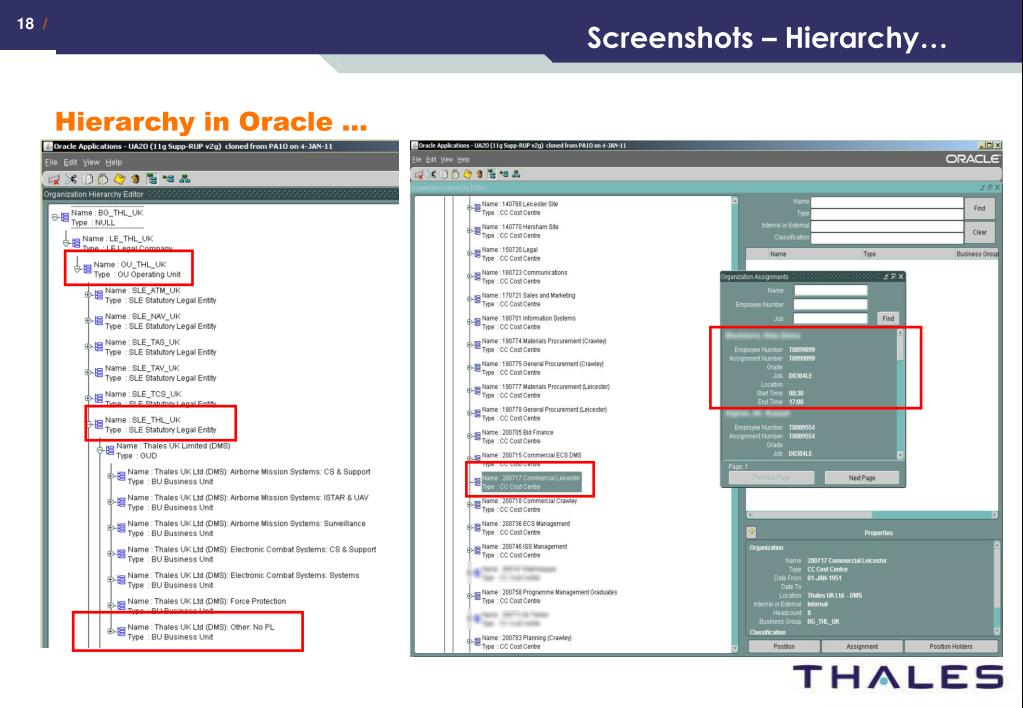This screenshot has width=1023, height=708.
Task: Open Help menu in BG_THL_UK tree window
Action: point(114,162)
